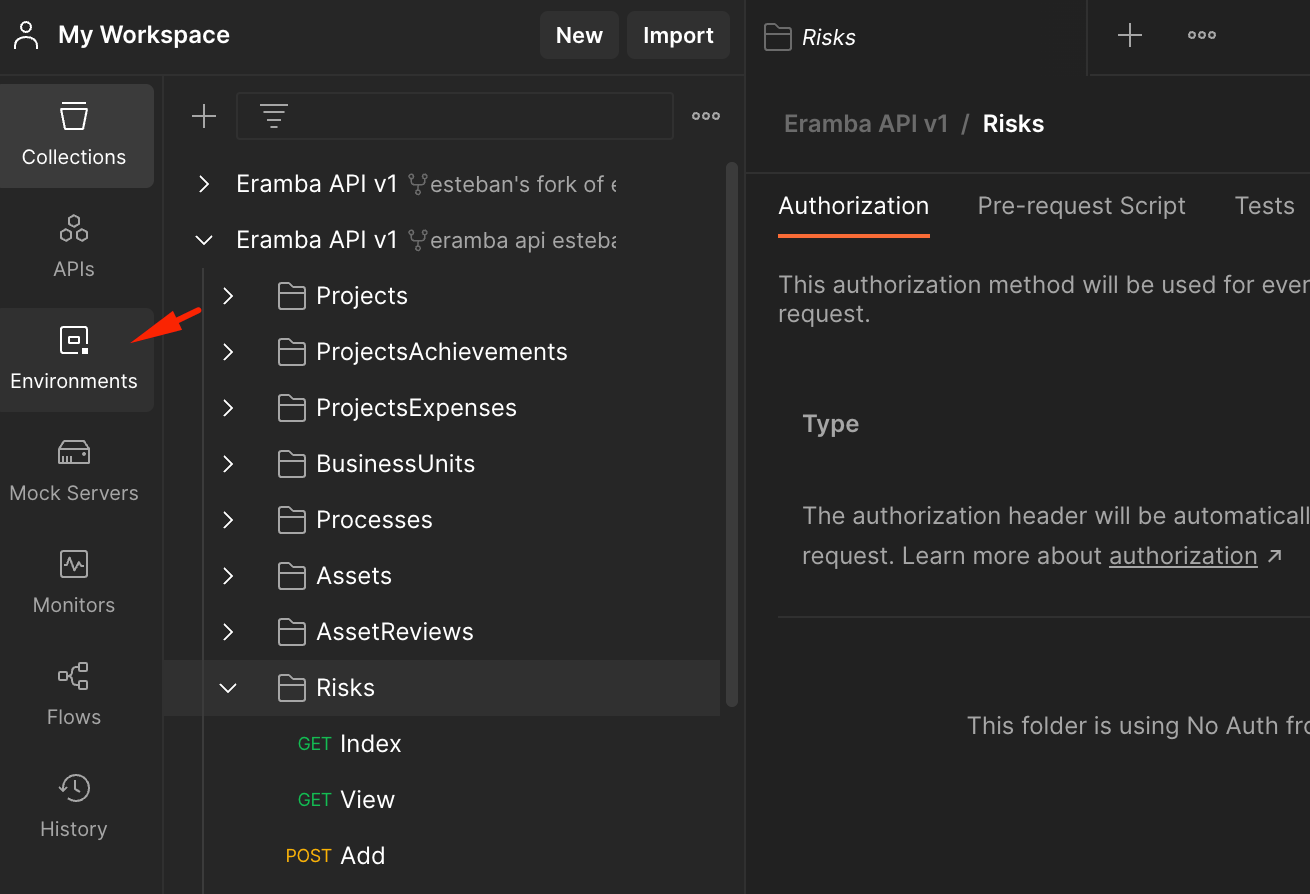
Task: Click the collections filter search field
Action: pos(470,117)
